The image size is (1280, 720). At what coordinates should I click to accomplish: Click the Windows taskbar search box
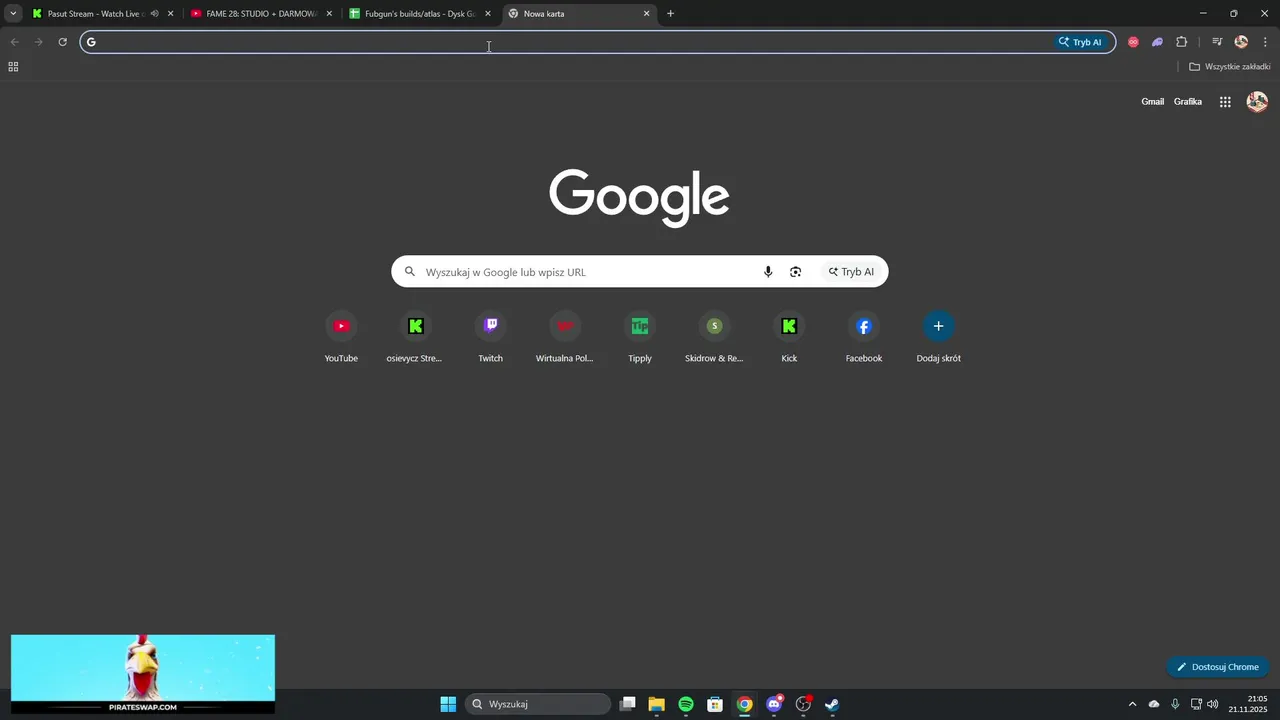click(x=538, y=704)
